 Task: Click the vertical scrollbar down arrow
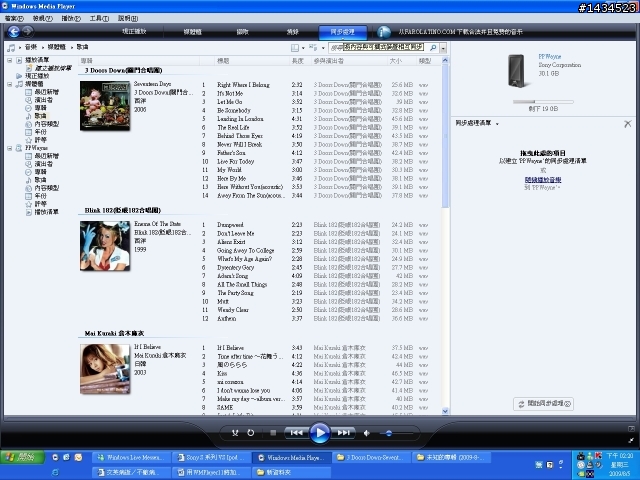(445, 411)
